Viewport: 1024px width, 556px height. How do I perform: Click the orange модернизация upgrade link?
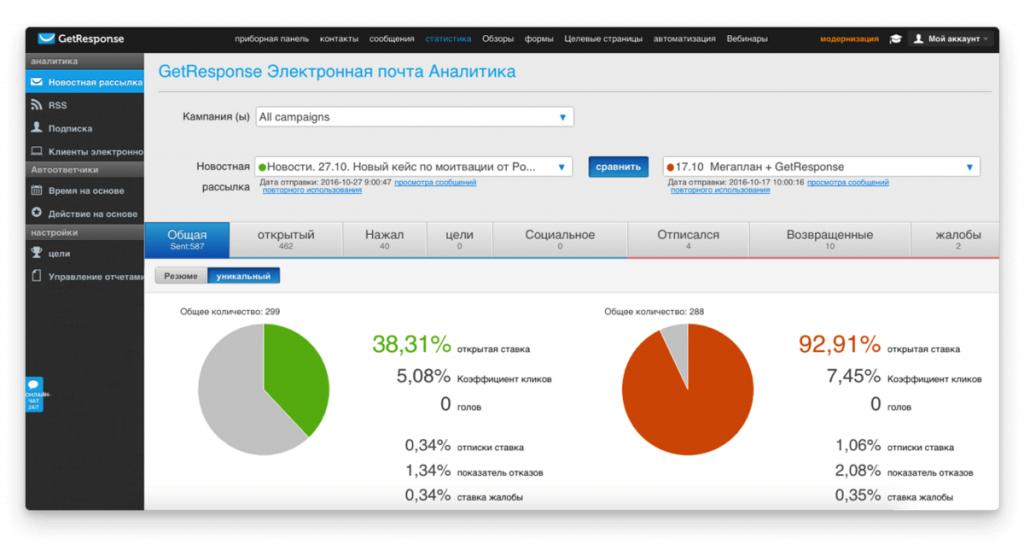849,39
